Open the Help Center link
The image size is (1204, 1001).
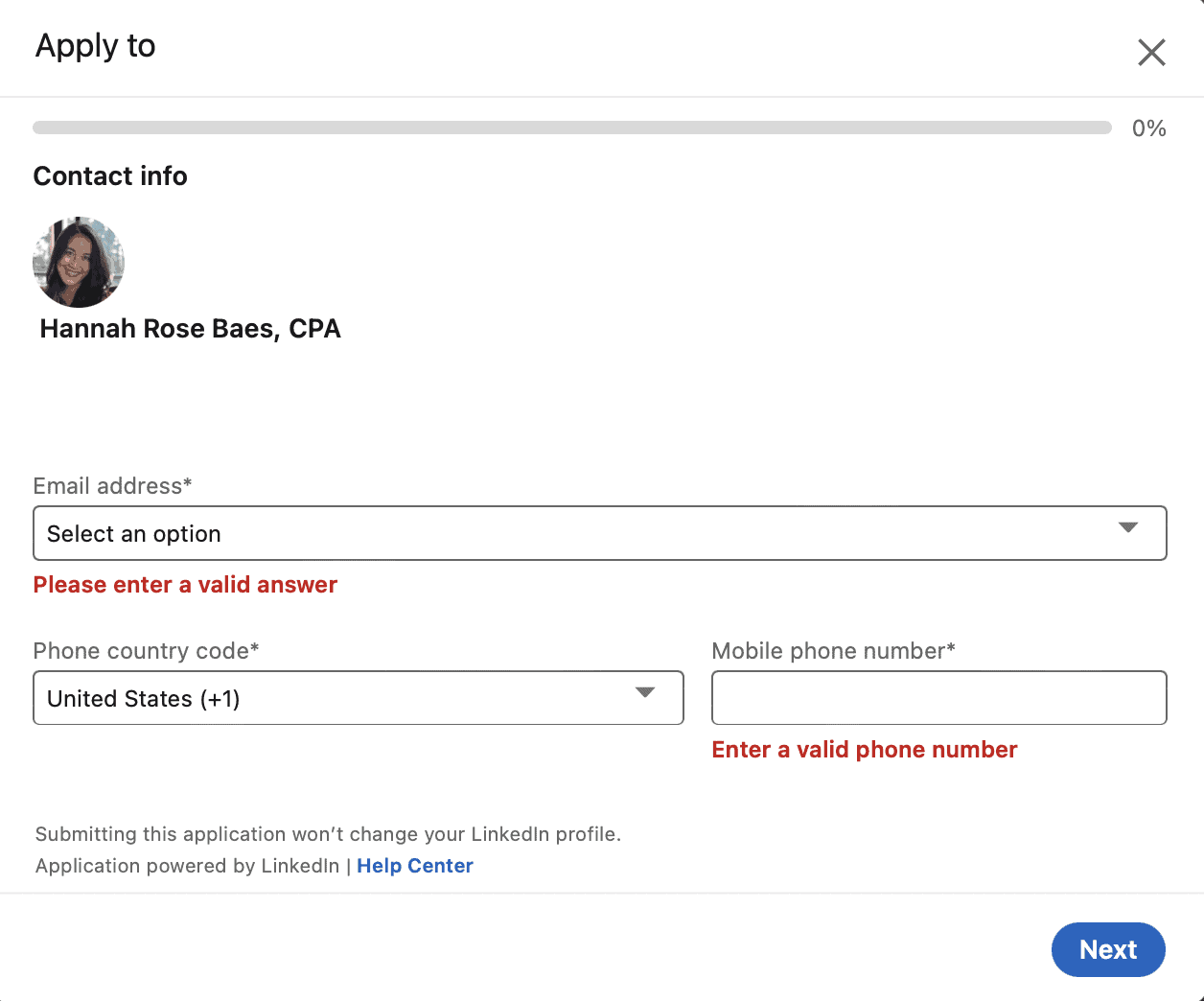coord(414,865)
